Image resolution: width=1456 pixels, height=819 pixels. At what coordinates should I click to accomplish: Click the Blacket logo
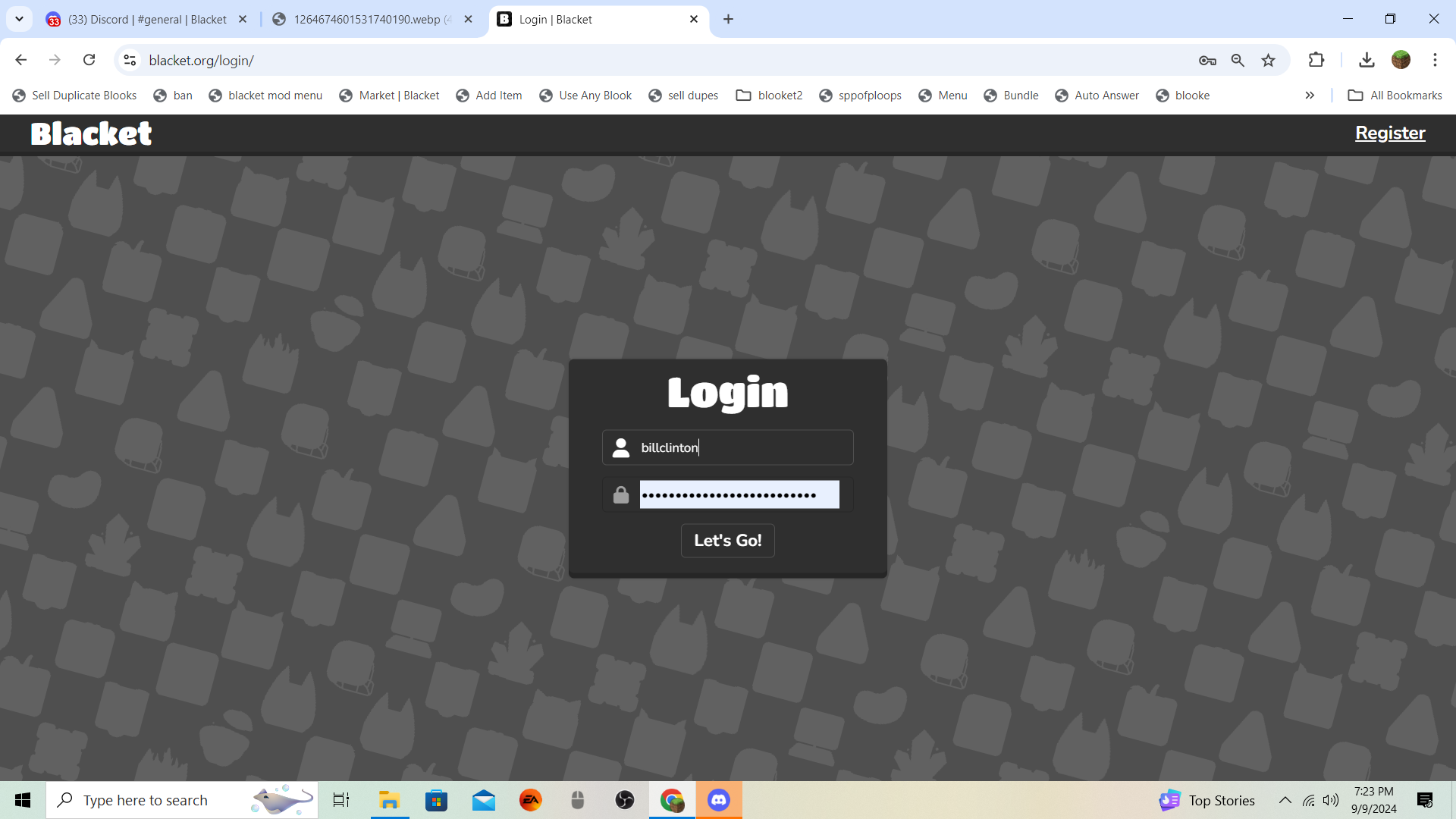tap(91, 133)
